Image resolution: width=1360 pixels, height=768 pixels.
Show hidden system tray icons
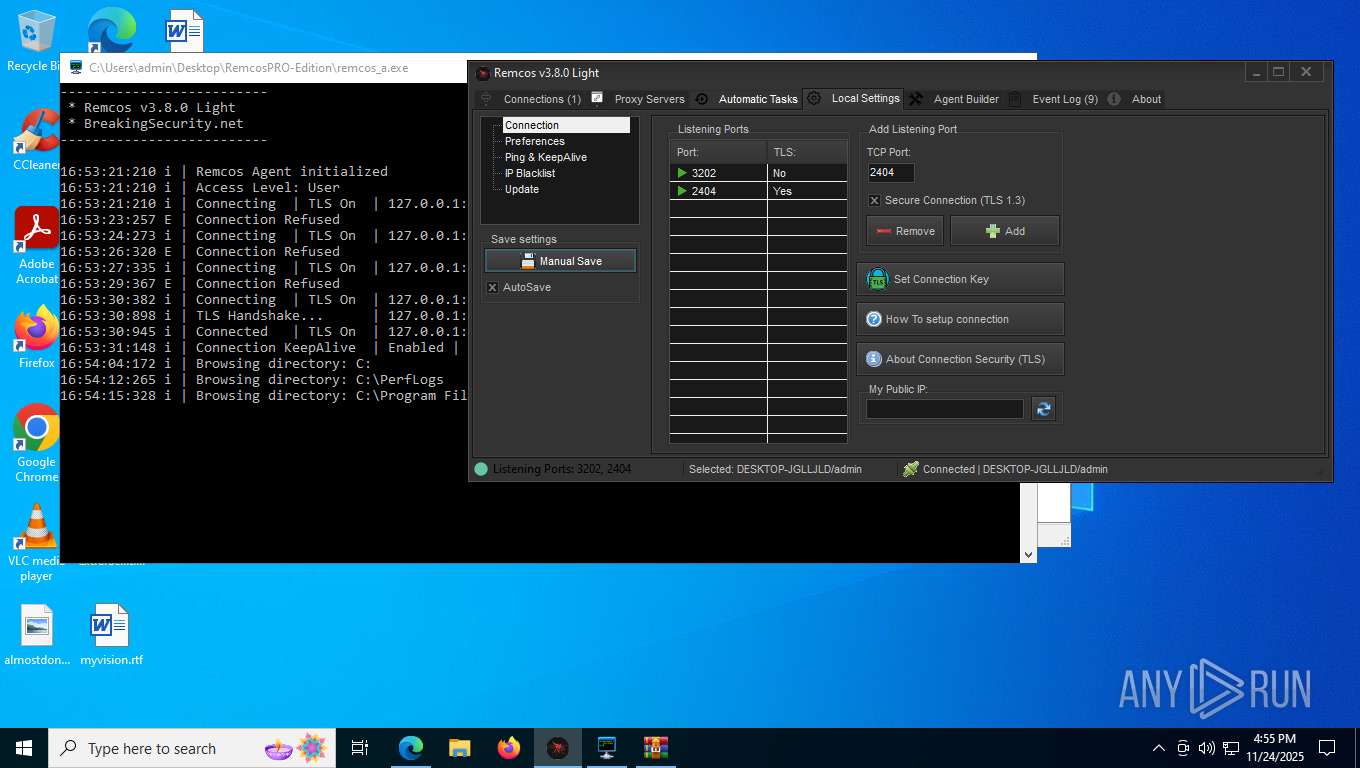point(1159,748)
